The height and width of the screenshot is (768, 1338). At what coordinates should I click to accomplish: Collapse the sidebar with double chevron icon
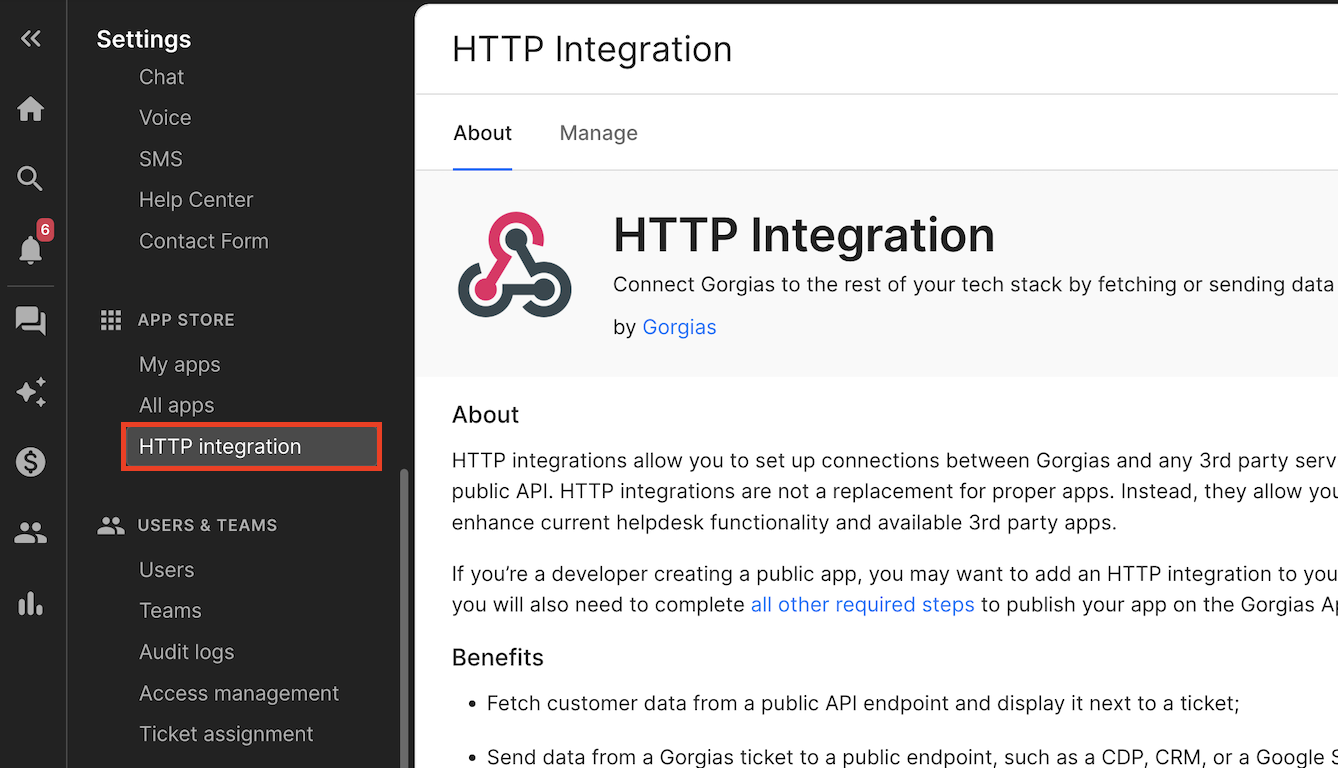[31, 39]
